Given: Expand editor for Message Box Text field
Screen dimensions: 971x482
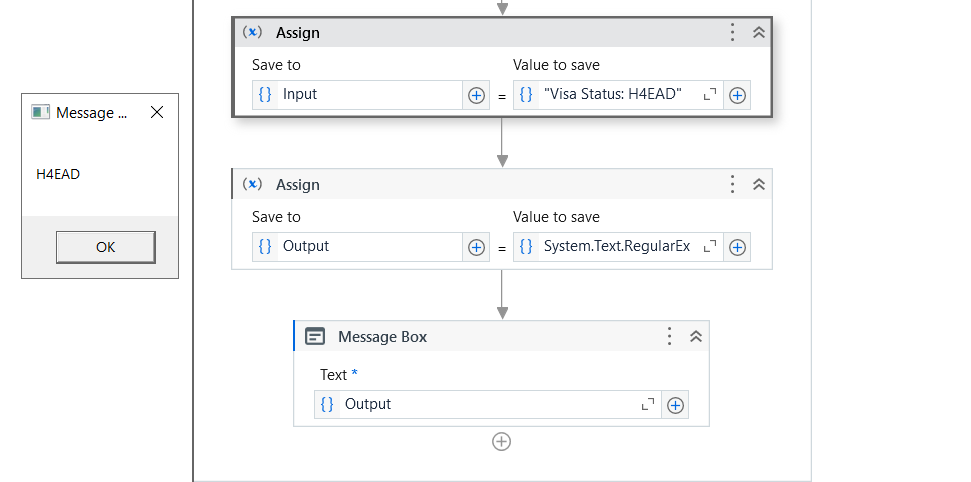Looking at the screenshot, I should pyautogui.click(x=648, y=404).
